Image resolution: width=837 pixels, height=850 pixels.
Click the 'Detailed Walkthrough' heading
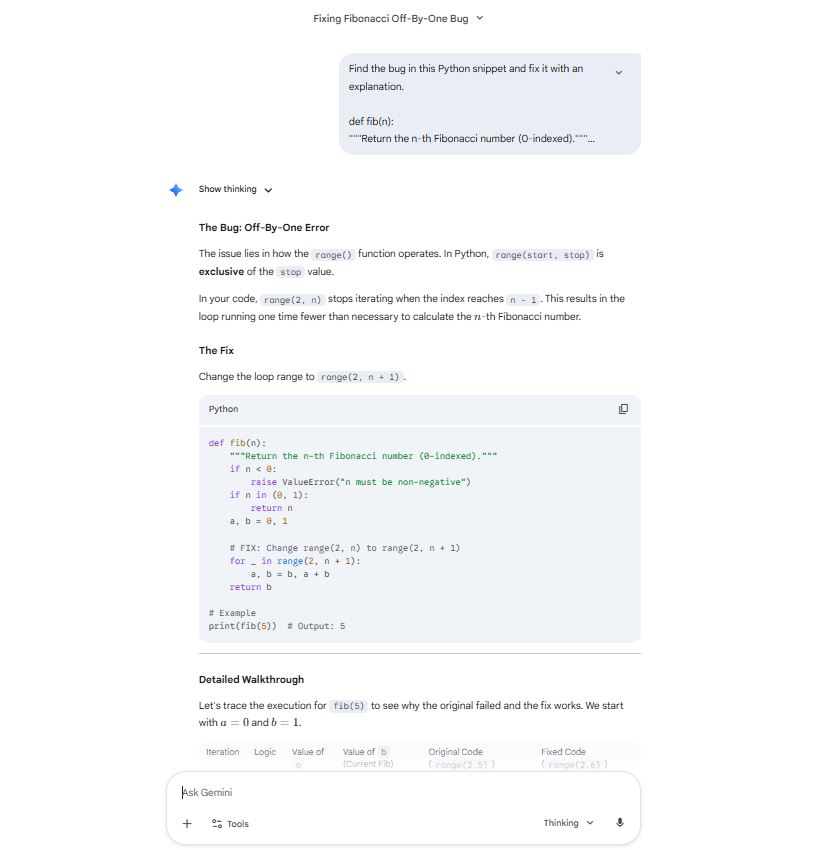click(x=251, y=679)
